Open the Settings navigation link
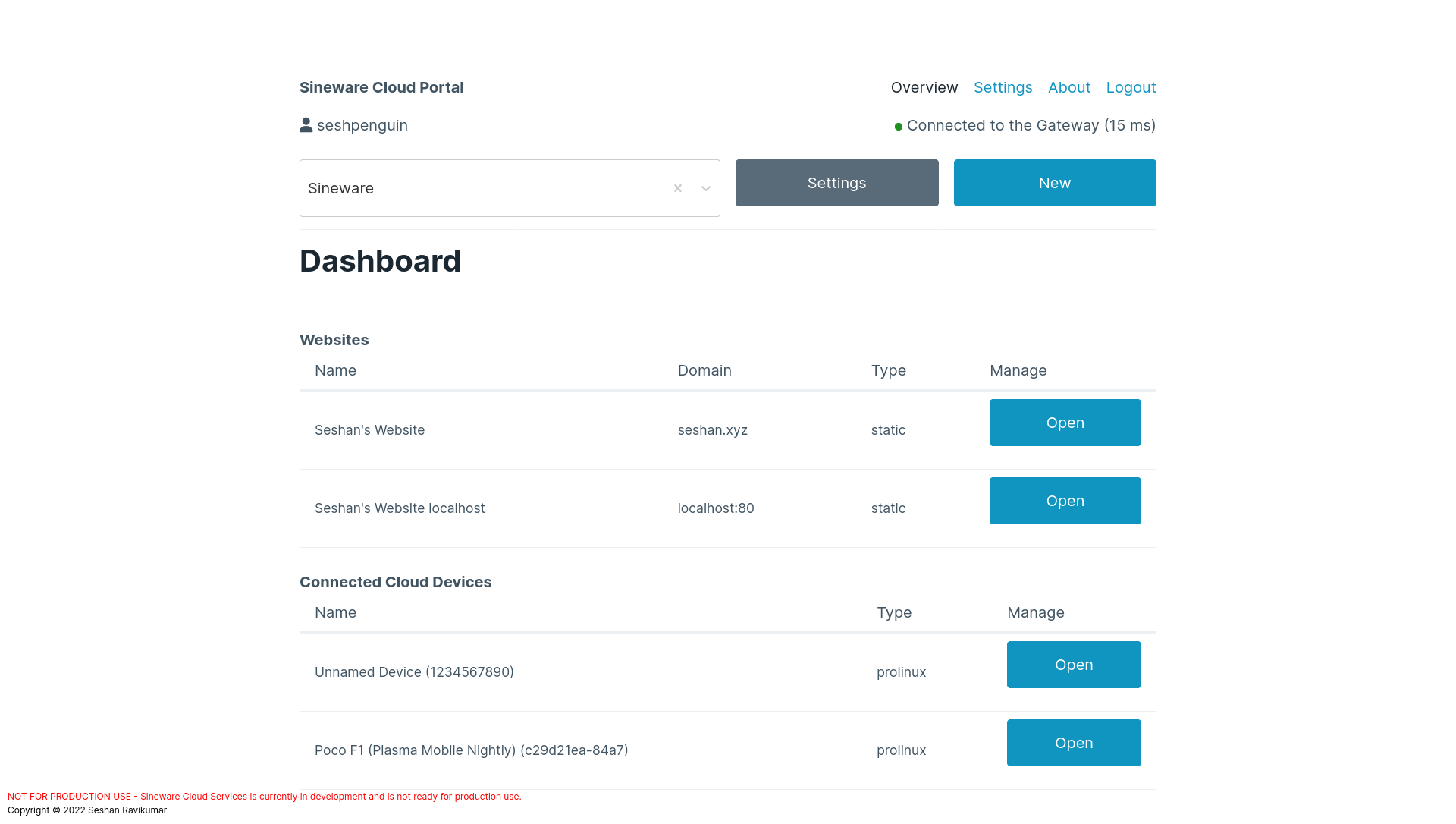Viewport: 1456px width, 824px height. pos(1003,87)
